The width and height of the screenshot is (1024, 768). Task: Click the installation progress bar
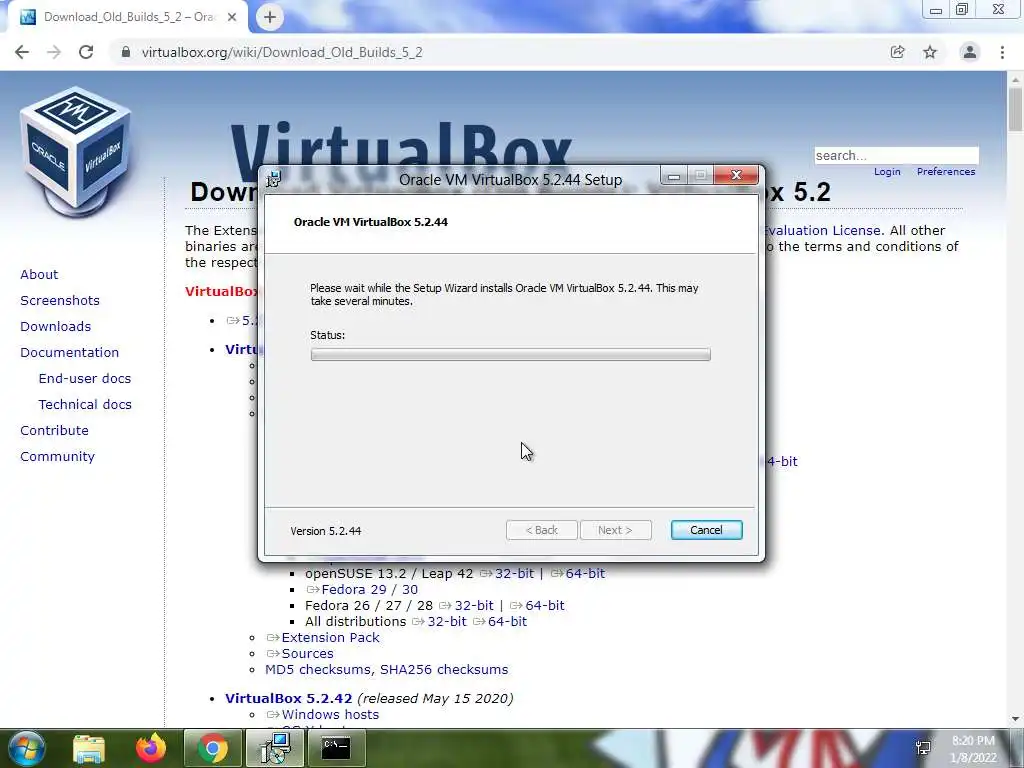(x=510, y=355)
